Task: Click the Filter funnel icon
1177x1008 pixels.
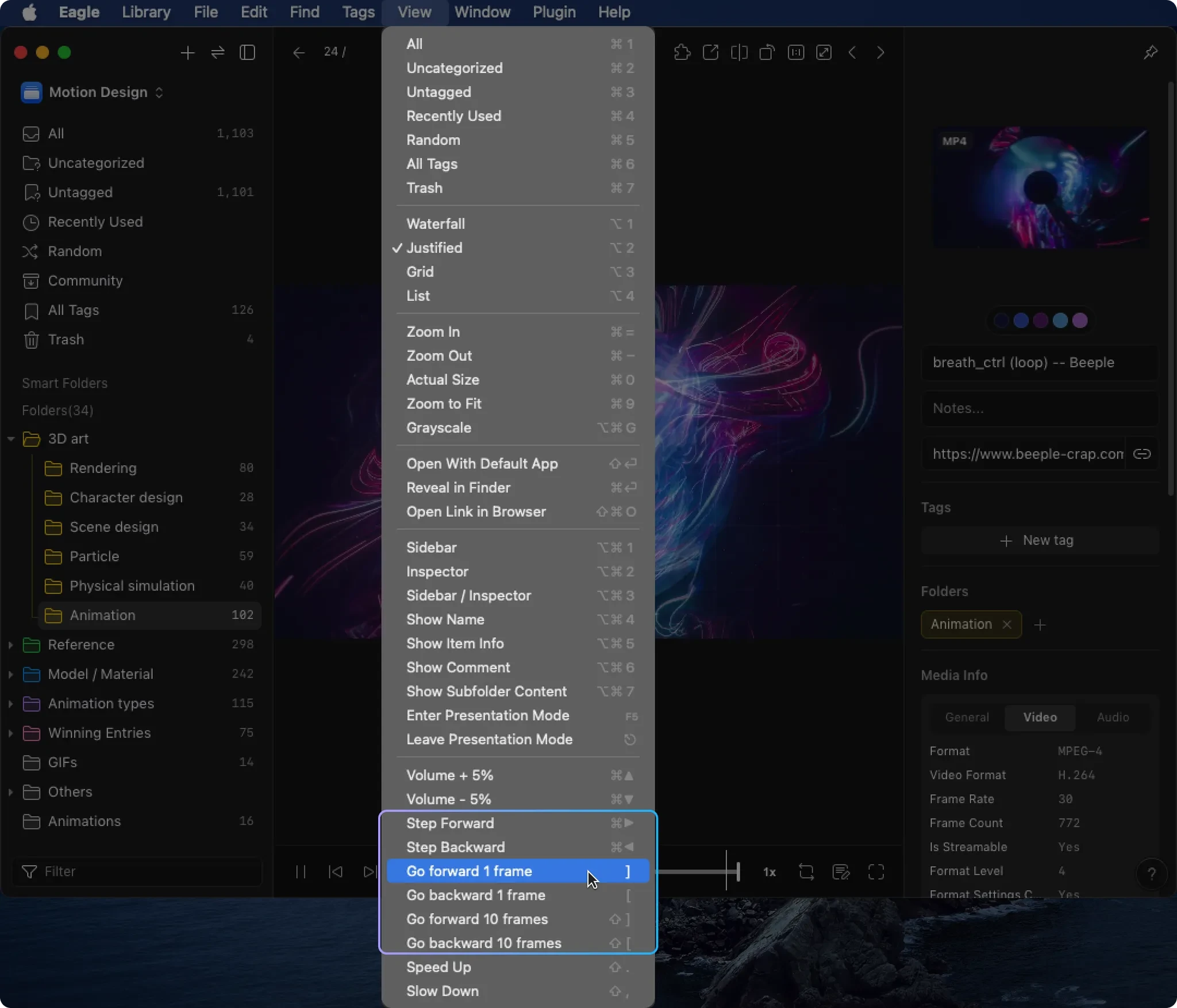Action: click(x=29, y=872)
